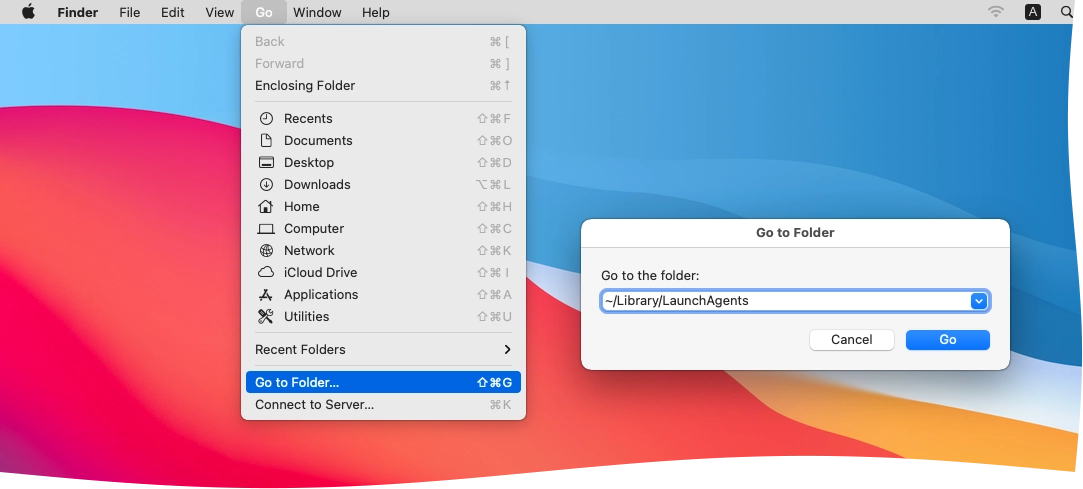Click the iCloud Drive cloud icon
The width and height of the screenshot is (1083, 489).
266,273
